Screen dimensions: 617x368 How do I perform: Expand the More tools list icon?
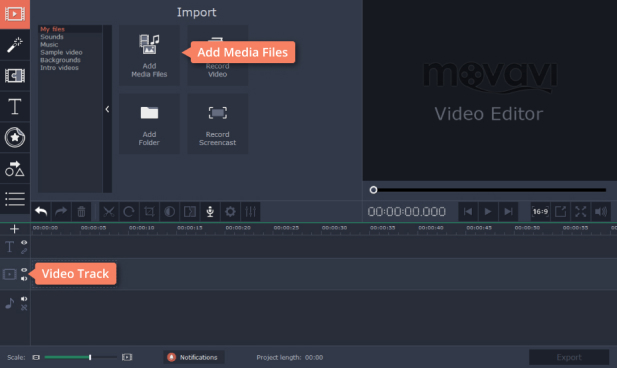point(15,199)
